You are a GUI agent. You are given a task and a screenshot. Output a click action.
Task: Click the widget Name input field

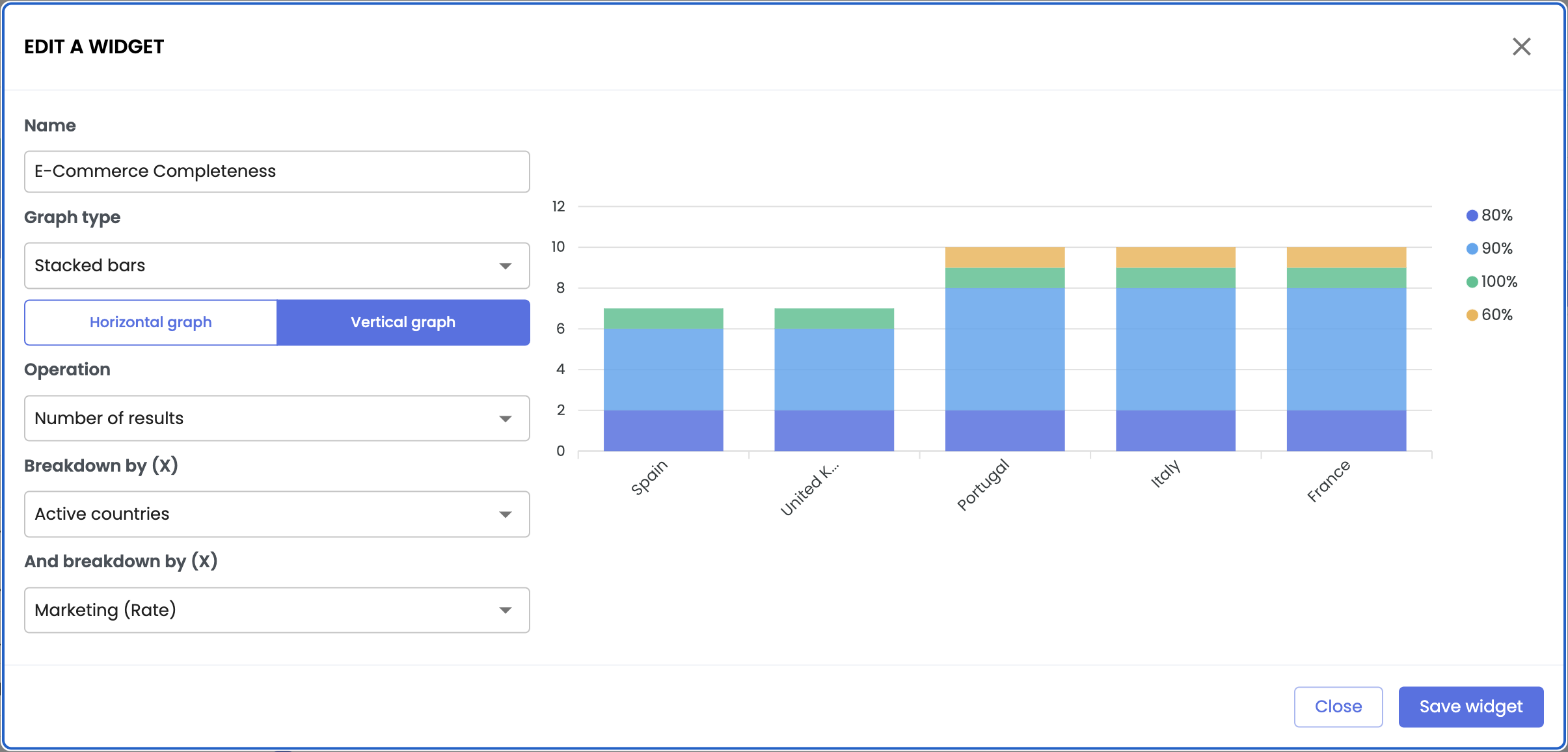(277, 172)
